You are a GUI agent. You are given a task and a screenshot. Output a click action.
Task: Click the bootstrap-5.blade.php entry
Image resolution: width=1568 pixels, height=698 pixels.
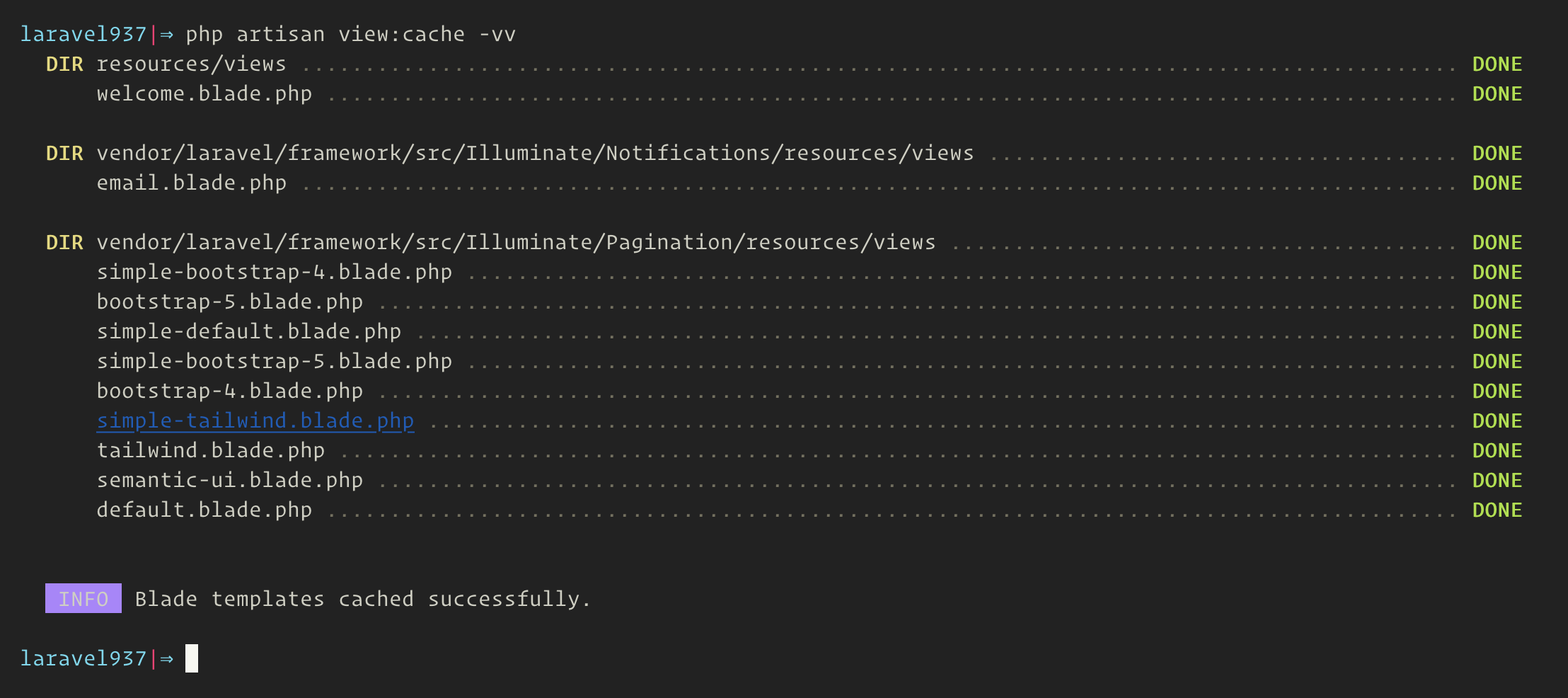pos(230,302)
